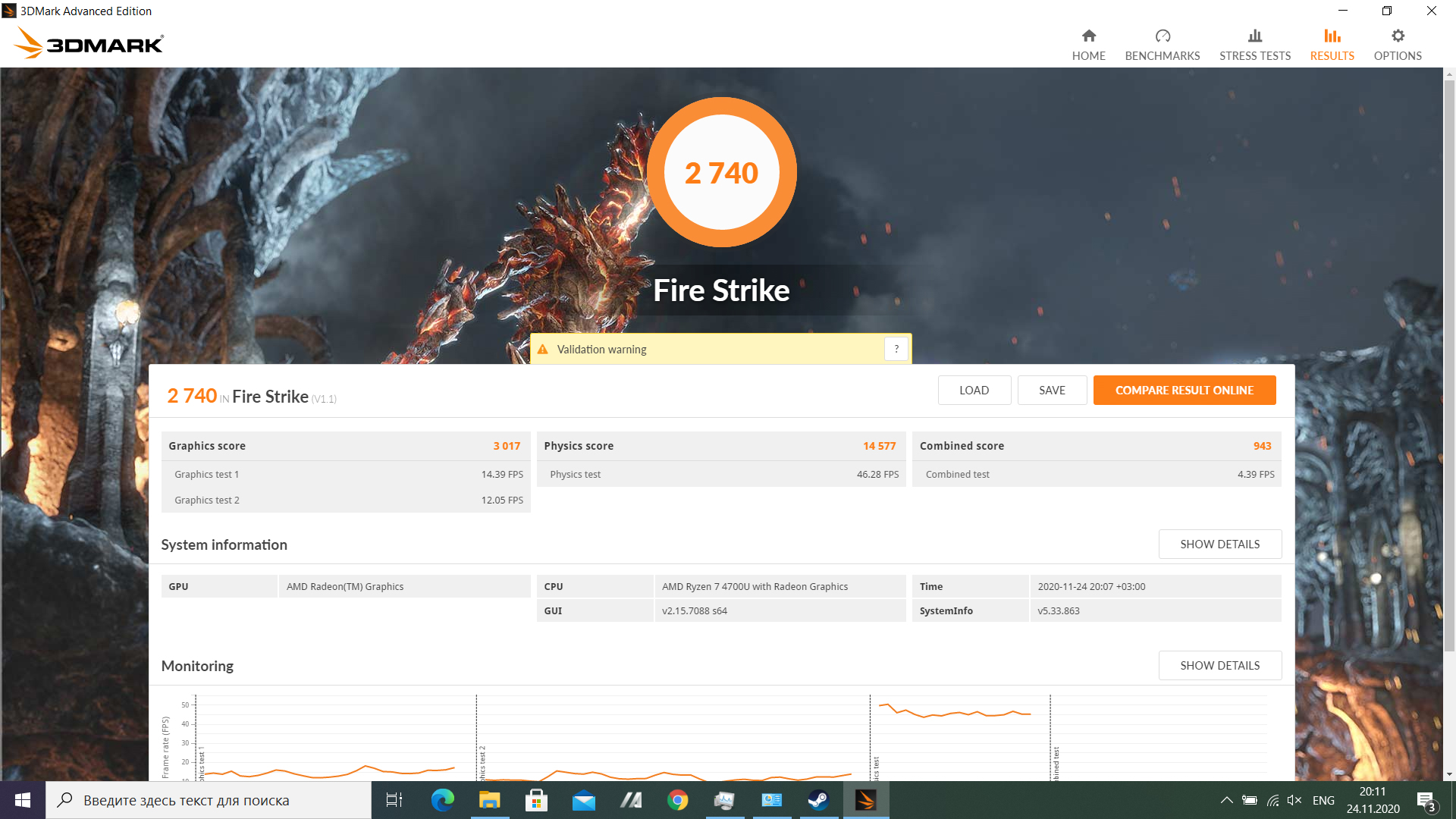The image size is (1456, 819).
Task: Click Time value '2020-11-24 20:07 +03:00'
Action: (1090, 587)
